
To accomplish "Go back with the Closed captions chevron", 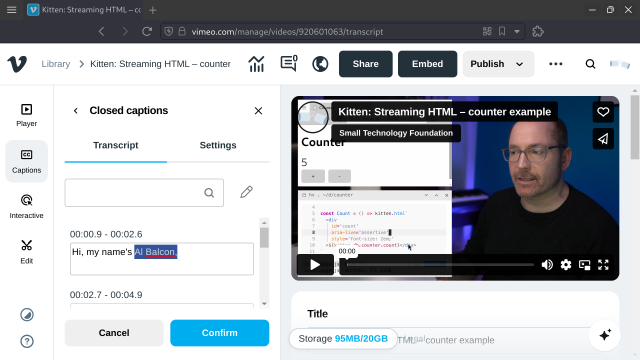I will click(76, 111).
